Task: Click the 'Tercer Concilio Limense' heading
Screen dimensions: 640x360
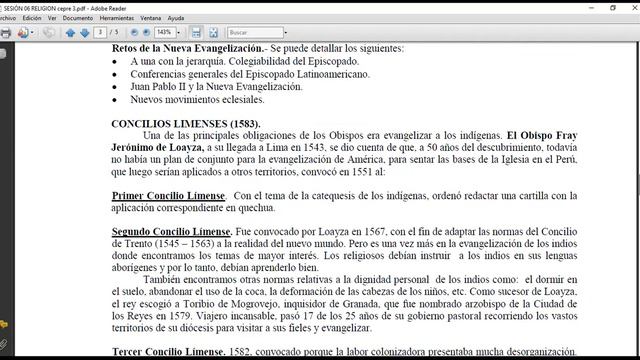Action: 168,351
